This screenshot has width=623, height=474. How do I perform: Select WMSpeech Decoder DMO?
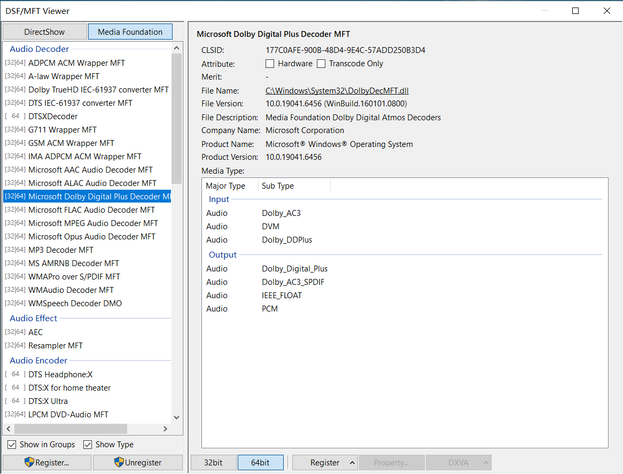[87, 303]
